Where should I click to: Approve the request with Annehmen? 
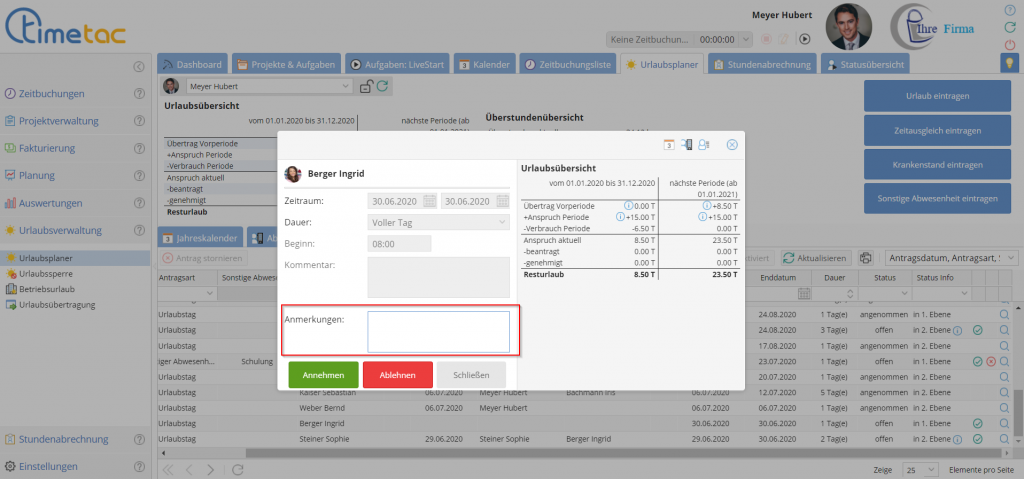[x=323, y=375]
